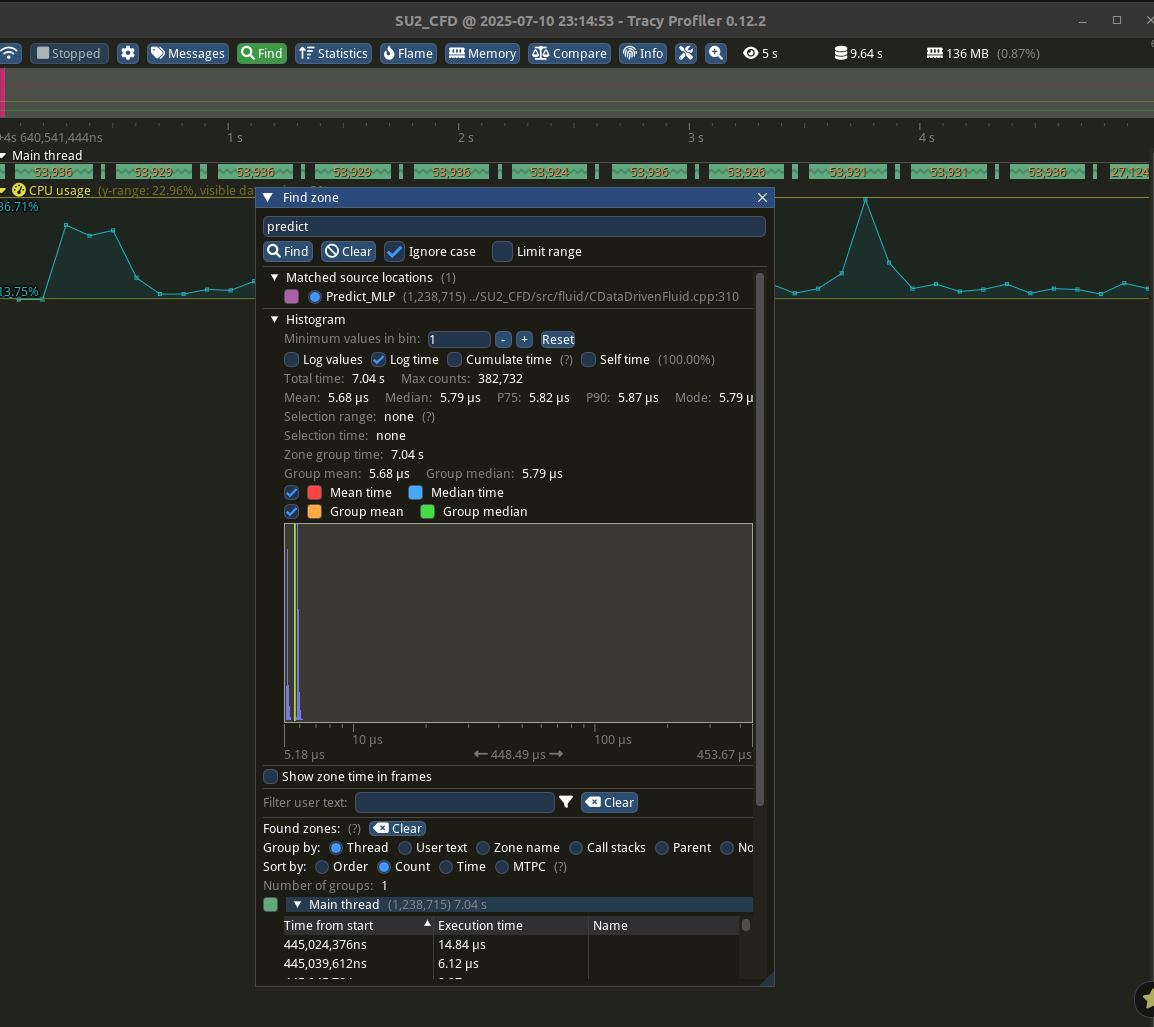This screenshot has width=1154, height=1027.
Task: Click inside the histogram plot area
Action: pos(518,623)
